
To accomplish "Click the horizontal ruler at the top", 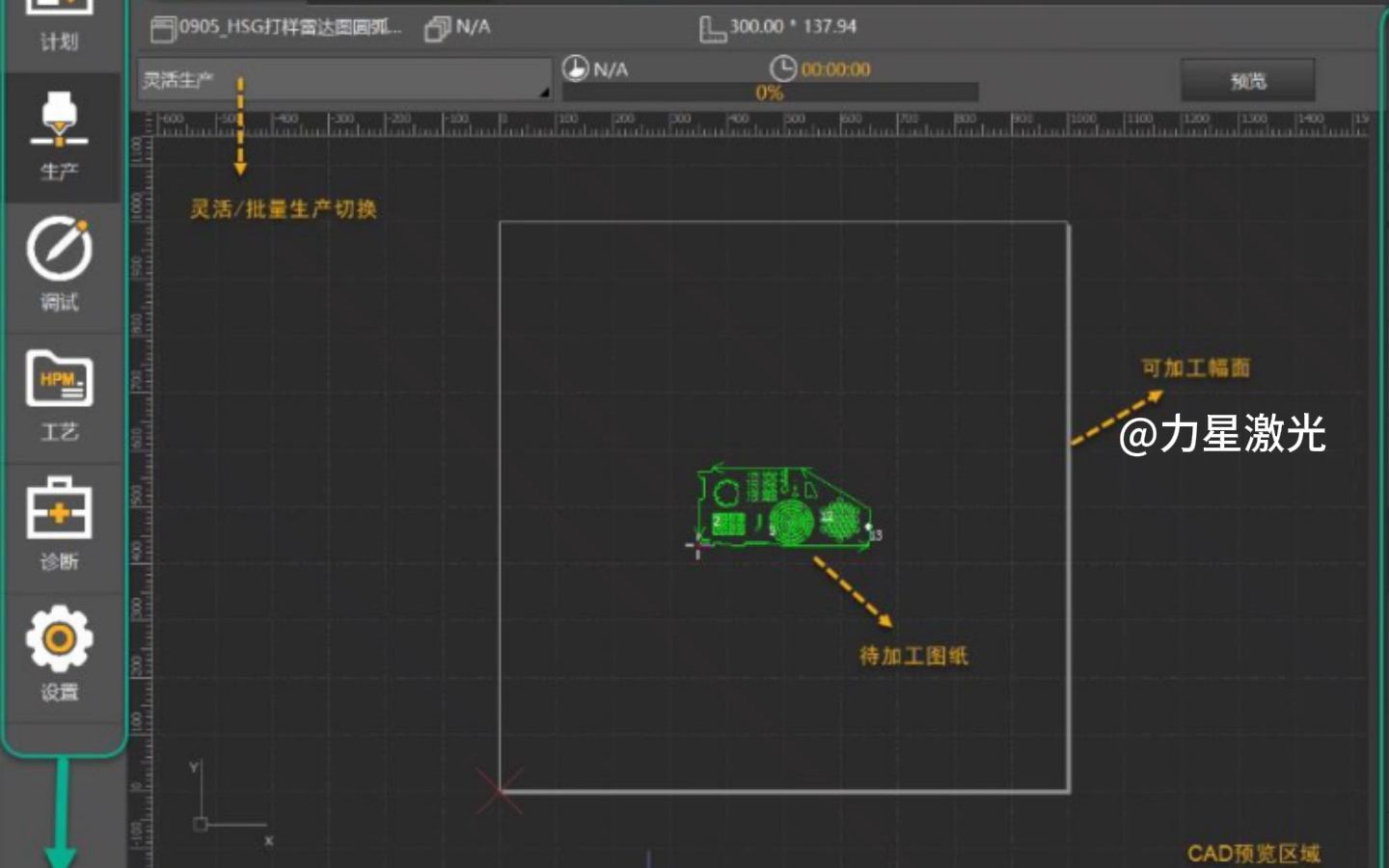I will click(762, 123).
